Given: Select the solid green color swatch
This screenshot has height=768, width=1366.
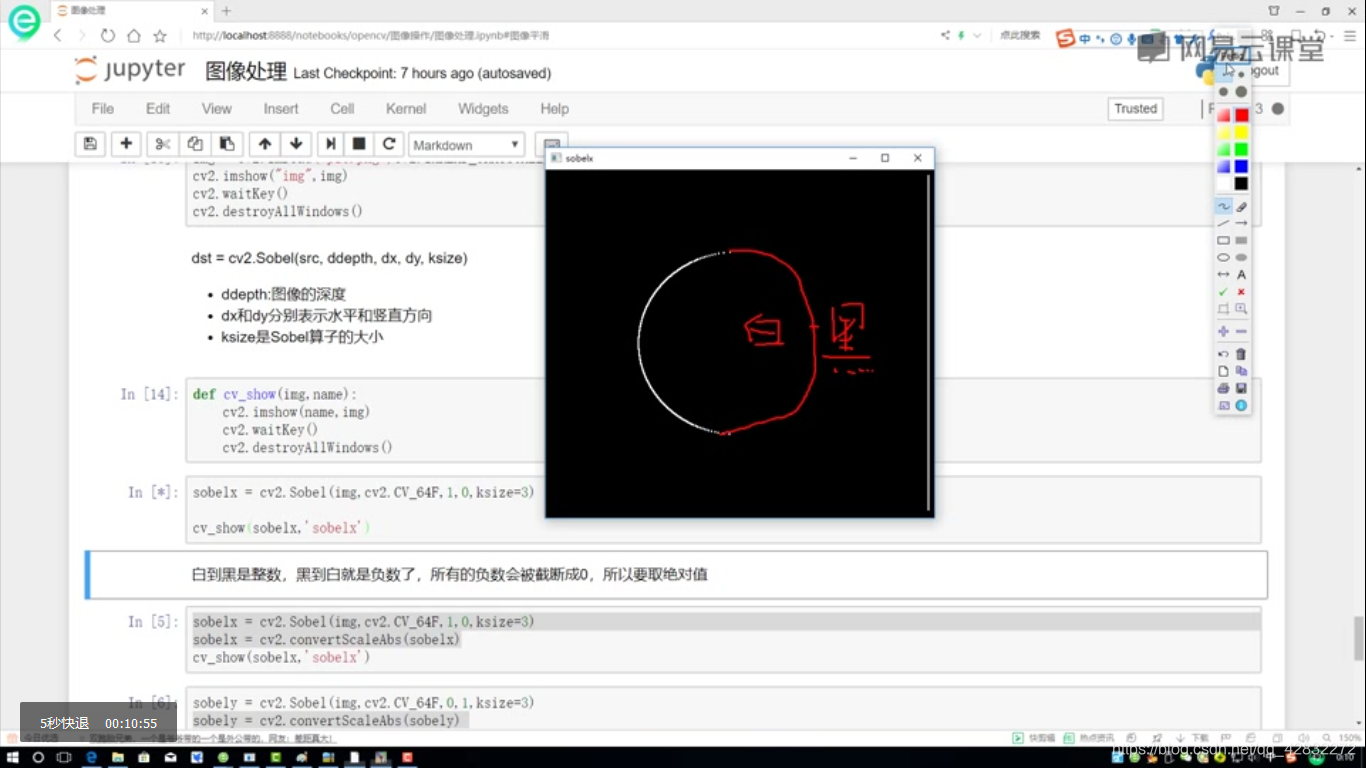Looking at the screenshot, I should point(1241,149).
